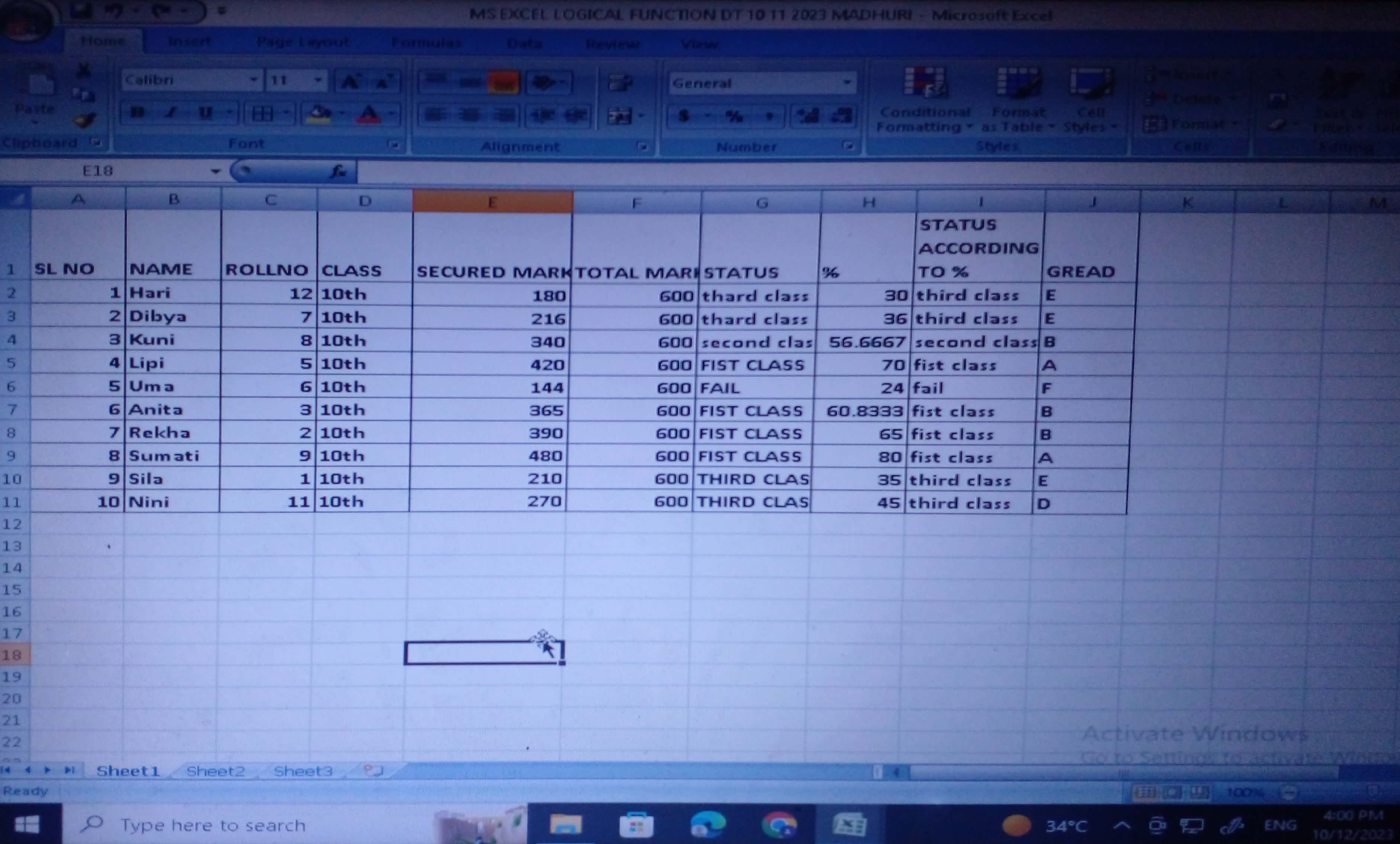
Task: Click the Grow Font icon
Action: pos(350,82)
